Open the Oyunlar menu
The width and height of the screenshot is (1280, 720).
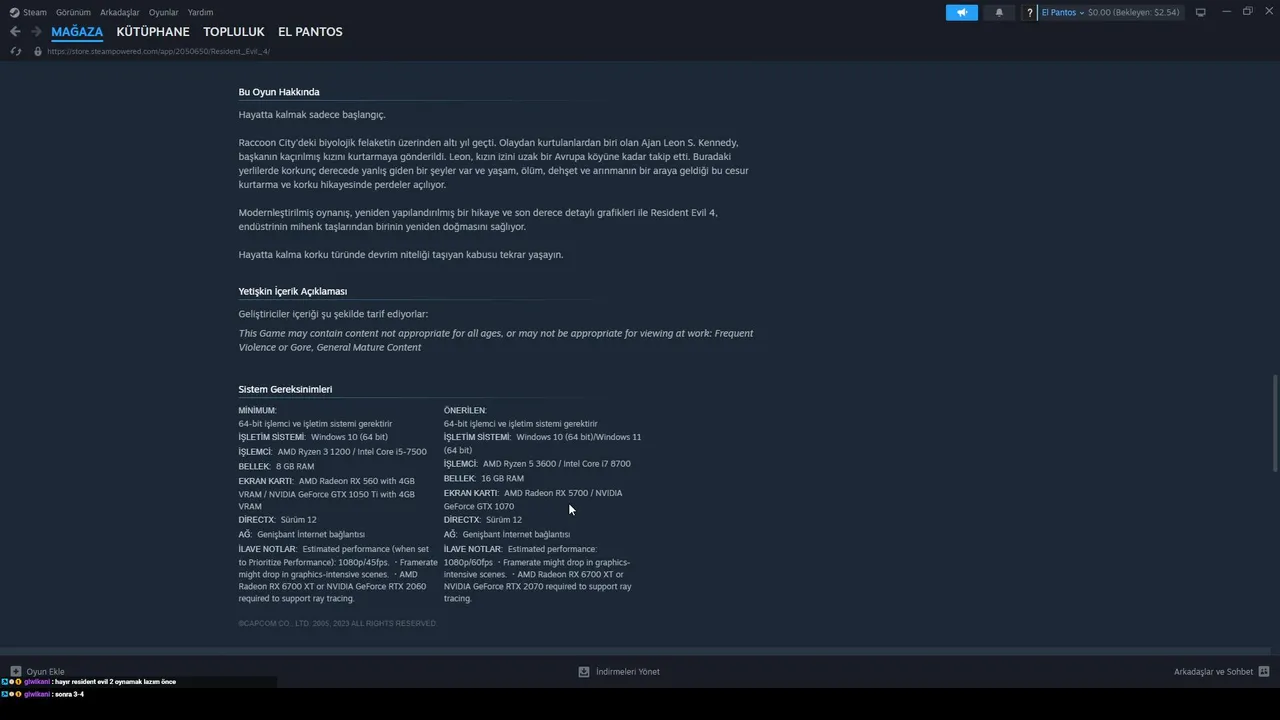coord(163,12)
